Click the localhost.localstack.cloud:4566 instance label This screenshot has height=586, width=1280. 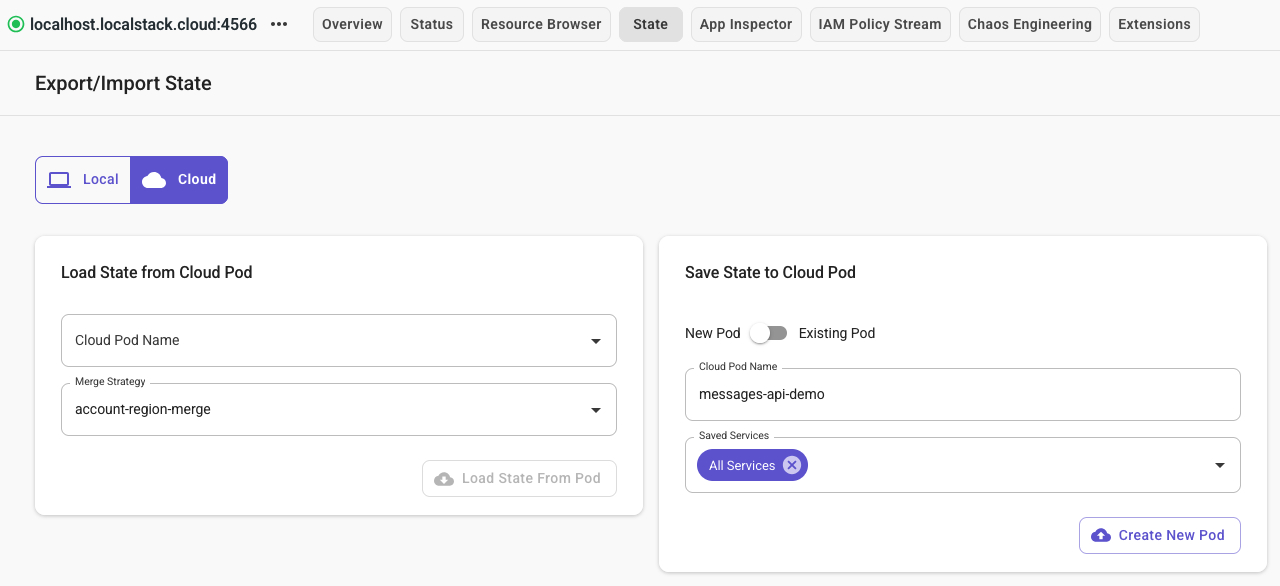click(144, 24)
